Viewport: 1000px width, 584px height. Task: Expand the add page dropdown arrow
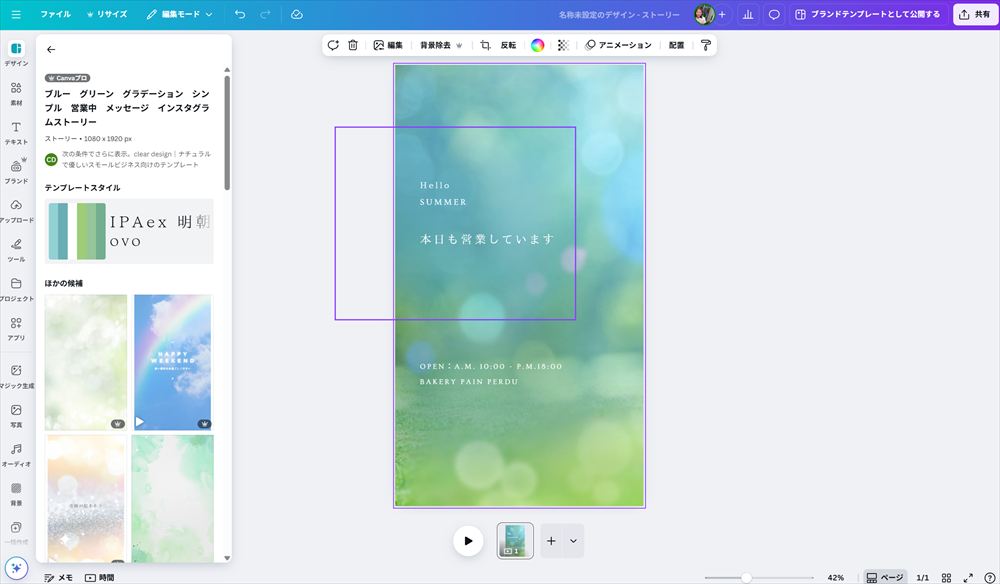click(x=573, y=541)
